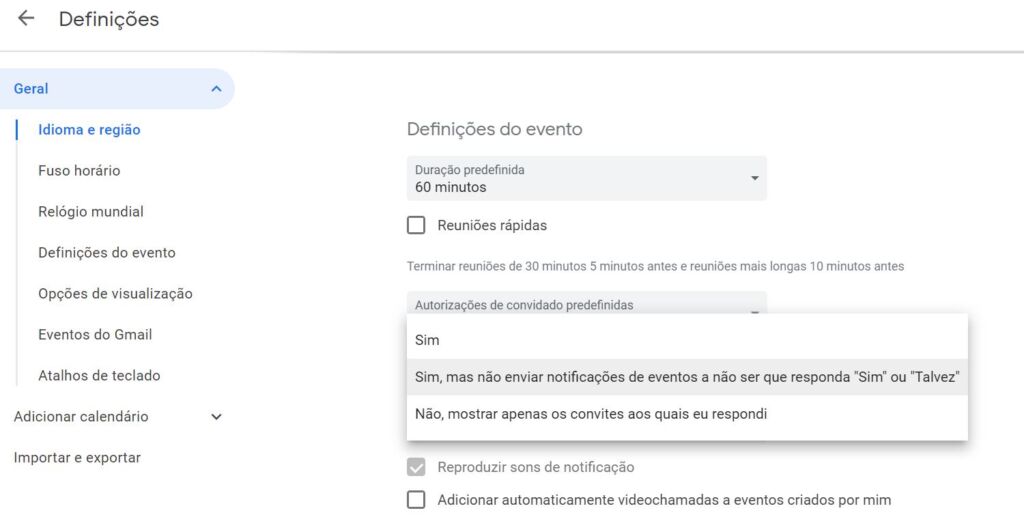Go to Fuso horário section
The width and height of the screenshot is (1024, 515).
[x=79, y=171]
